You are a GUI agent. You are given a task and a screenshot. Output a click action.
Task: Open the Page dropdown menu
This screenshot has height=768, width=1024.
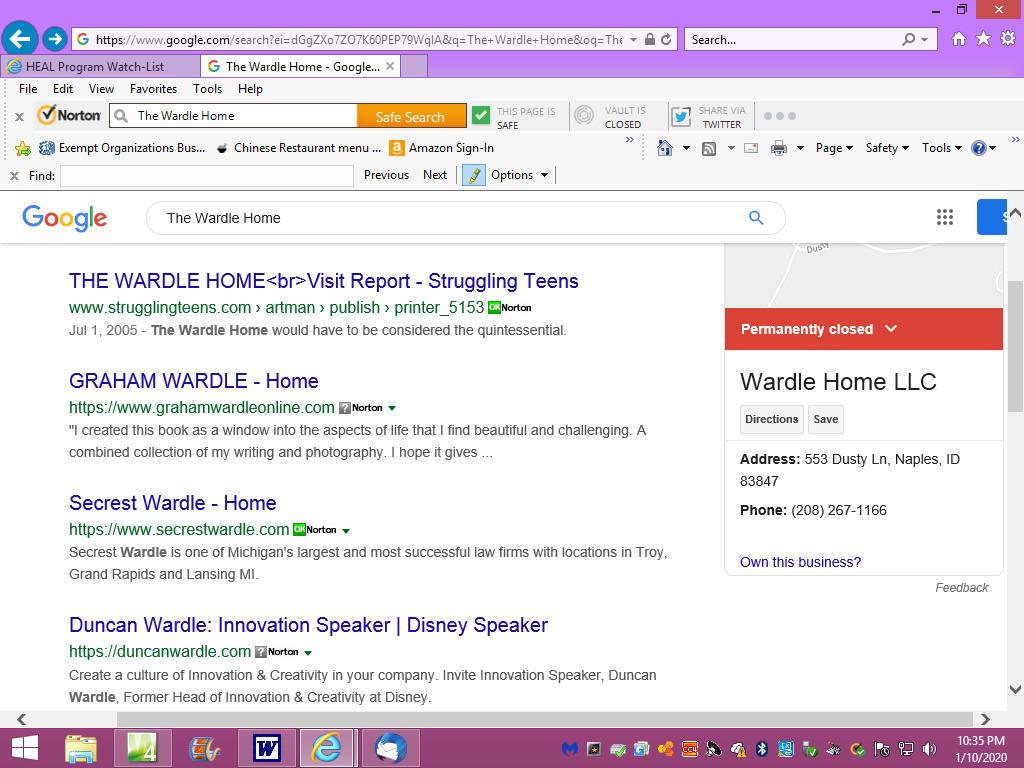point(835,148)
